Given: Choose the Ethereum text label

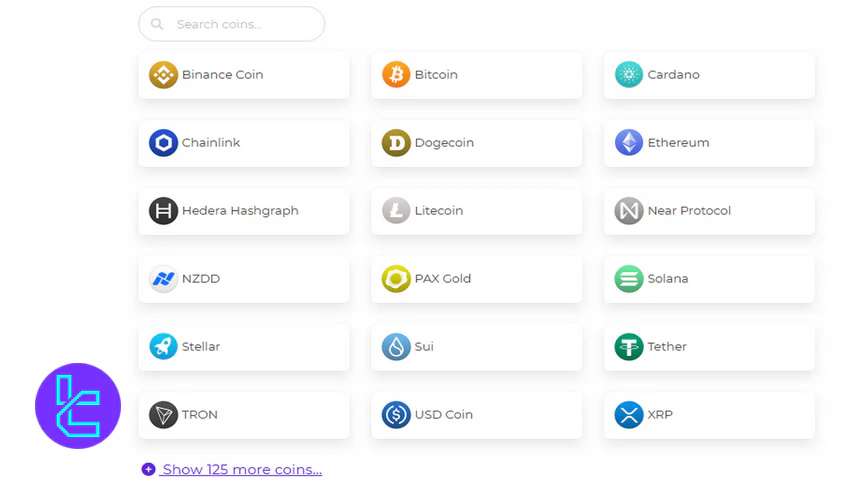Looking at the screenshot, I should click(x=678, y=143).
